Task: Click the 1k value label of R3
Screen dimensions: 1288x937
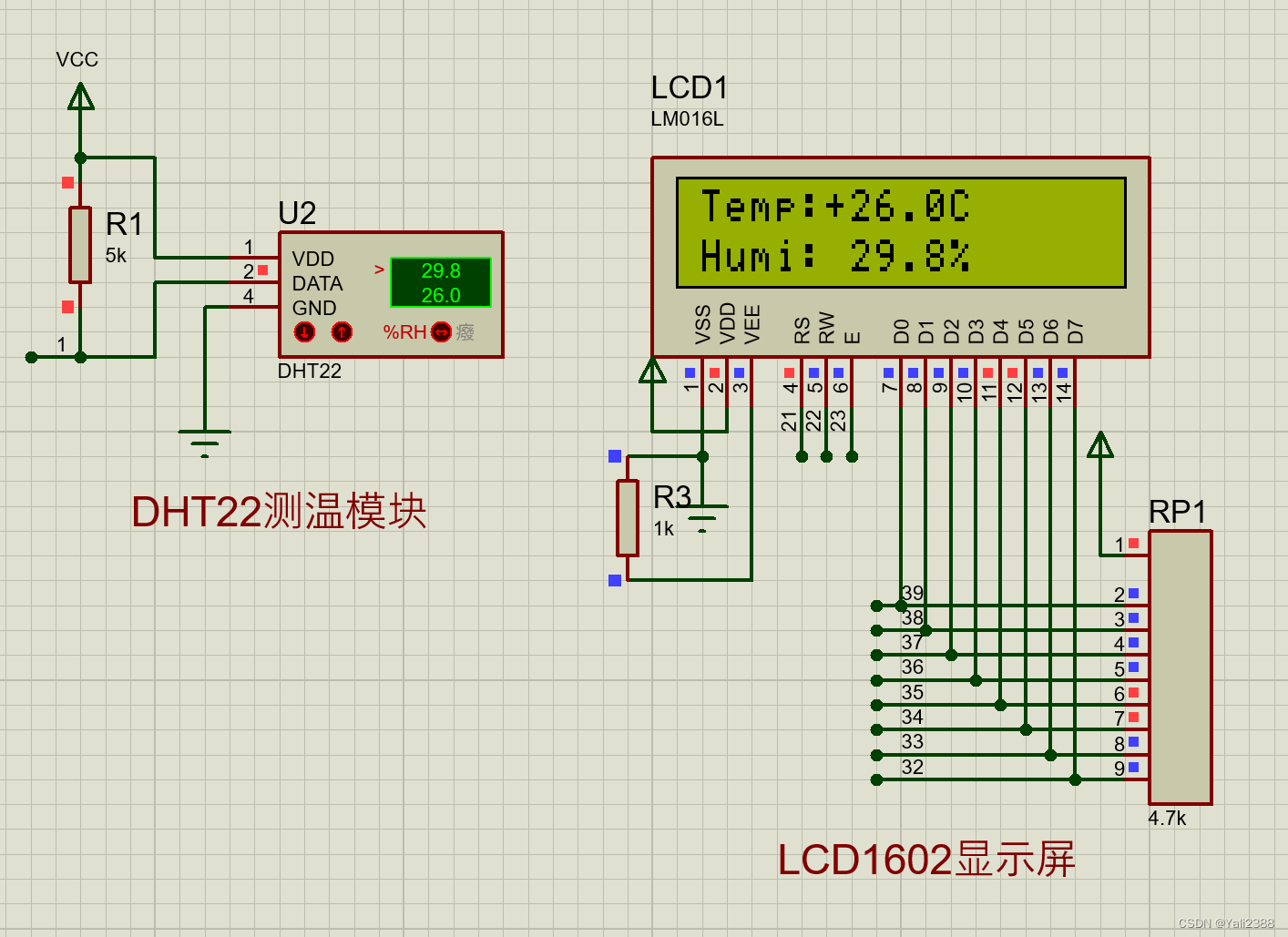Action: click(x=664, y=529)
